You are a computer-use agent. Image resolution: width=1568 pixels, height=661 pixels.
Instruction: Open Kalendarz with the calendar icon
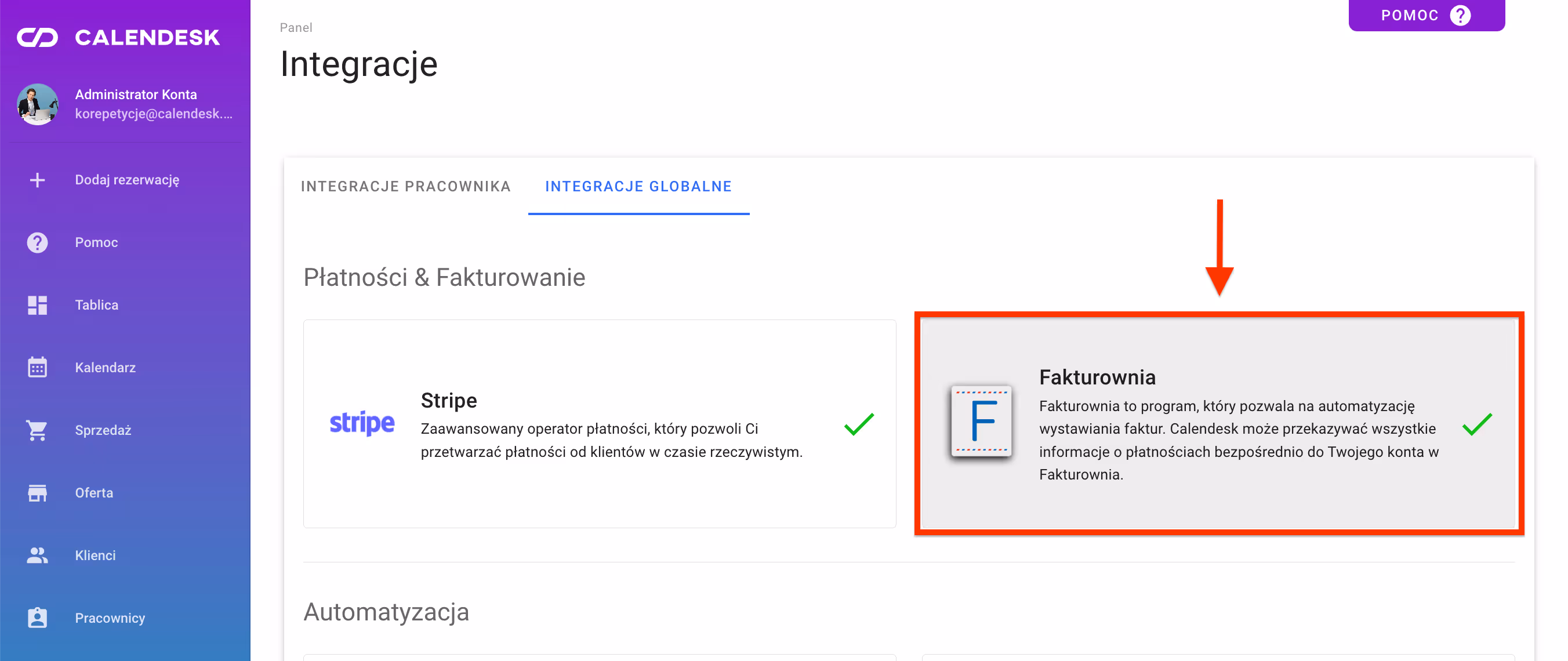click(37, 367)
